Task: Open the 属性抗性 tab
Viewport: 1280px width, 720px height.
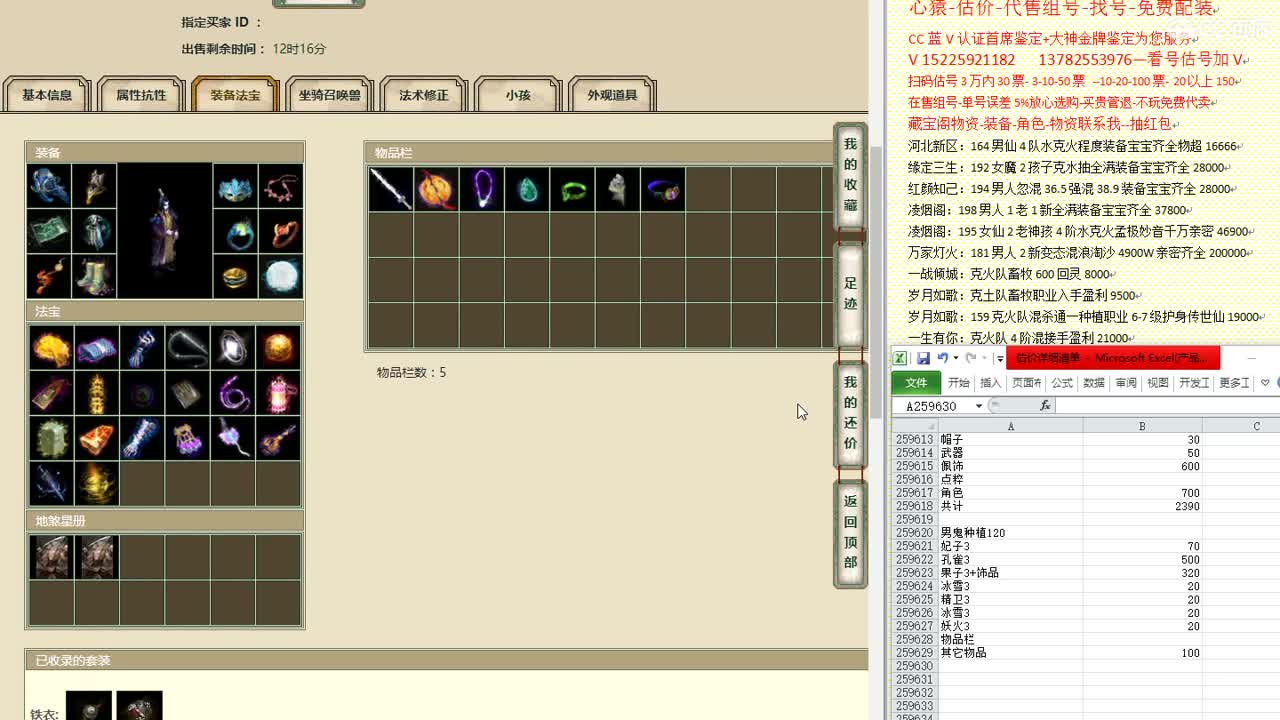Action: [x=141, y=95]
